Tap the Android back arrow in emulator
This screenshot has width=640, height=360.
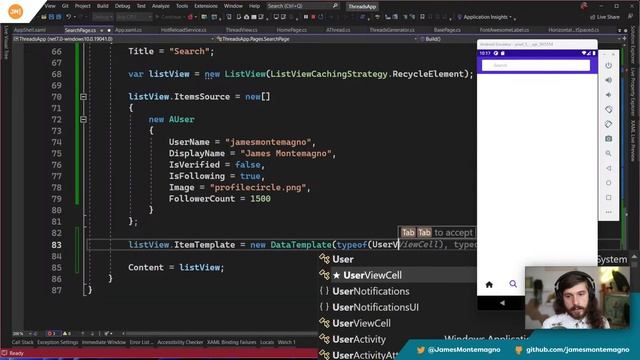click(x=502, y=303)
